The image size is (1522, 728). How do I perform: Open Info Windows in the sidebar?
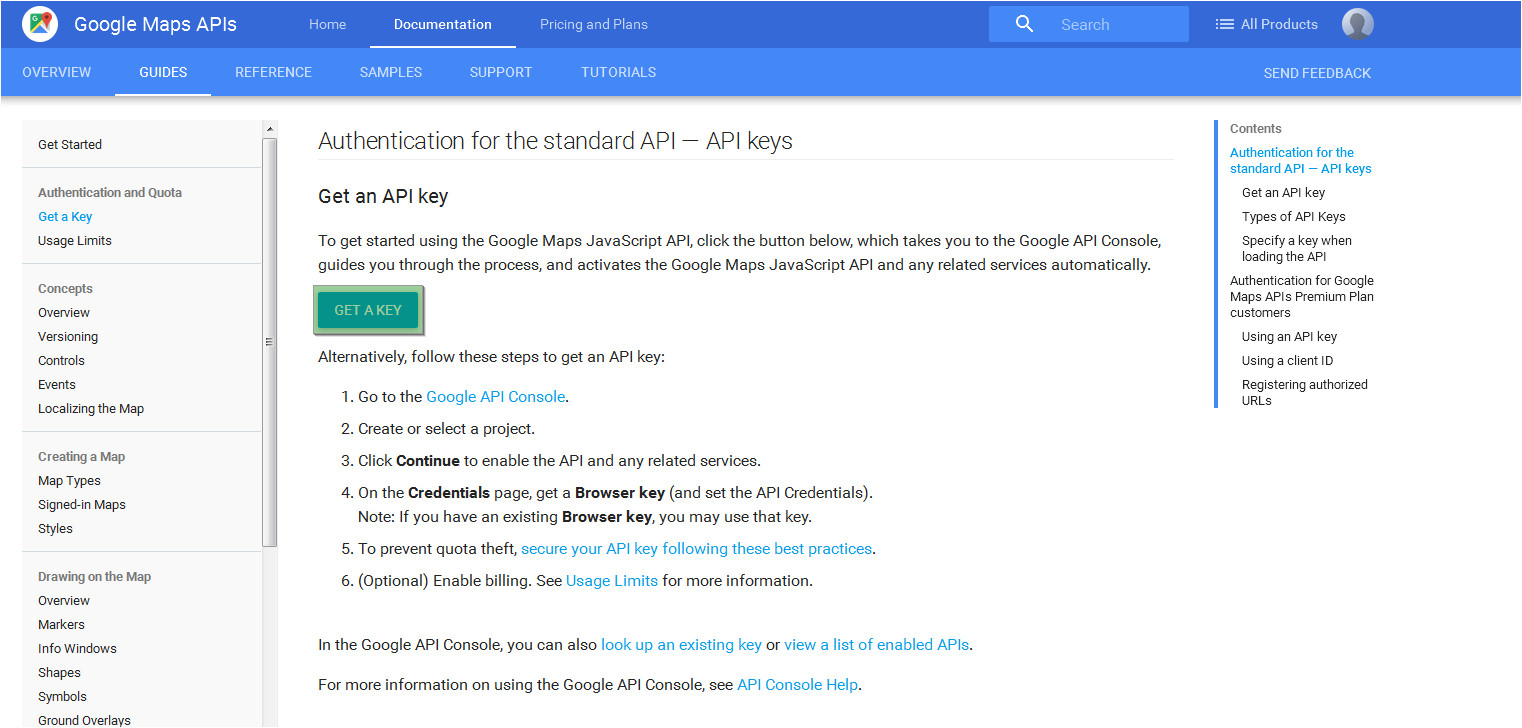click(x=77, y=649)
